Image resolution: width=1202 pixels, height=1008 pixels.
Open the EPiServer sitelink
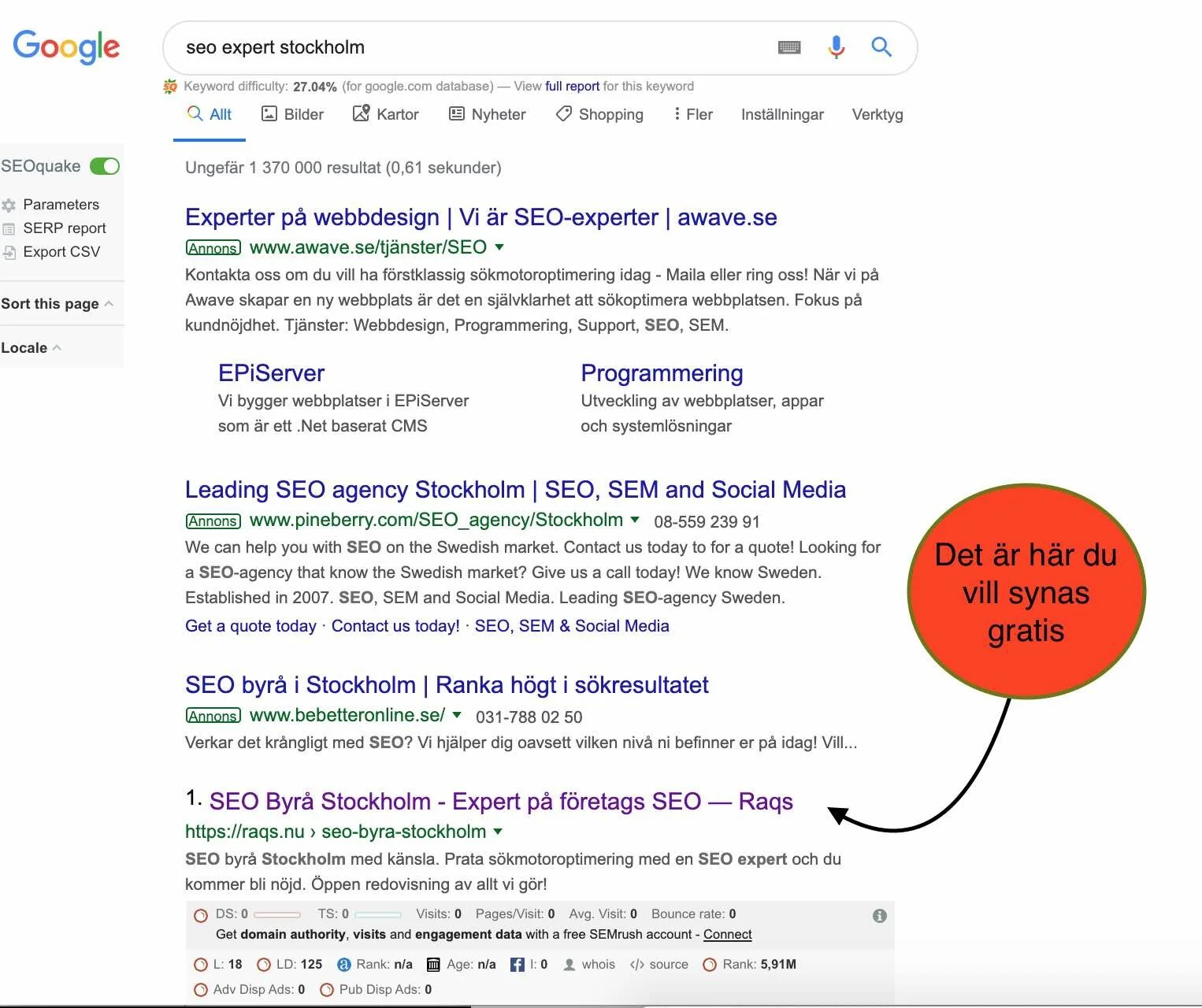point(272,373)
